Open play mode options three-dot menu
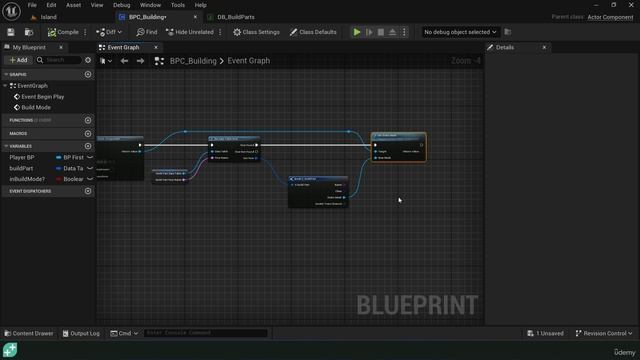Screen dimensions: 640x360 (x=404, y=32)
